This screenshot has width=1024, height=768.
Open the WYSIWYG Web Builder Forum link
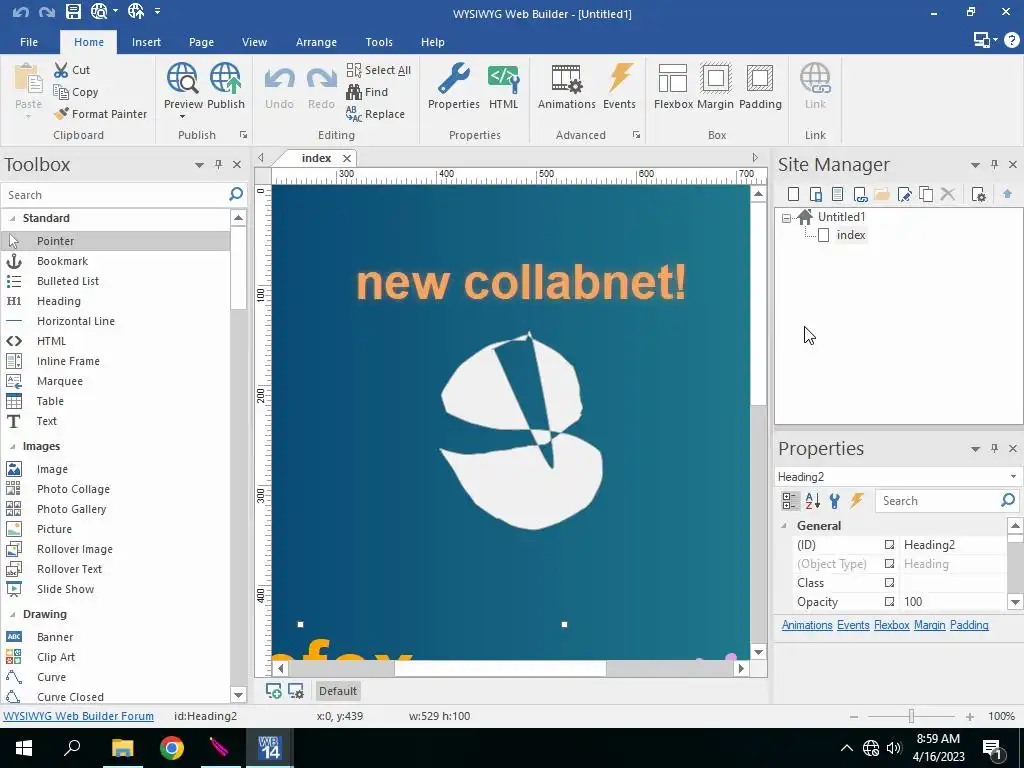click(x=78, y=716)
